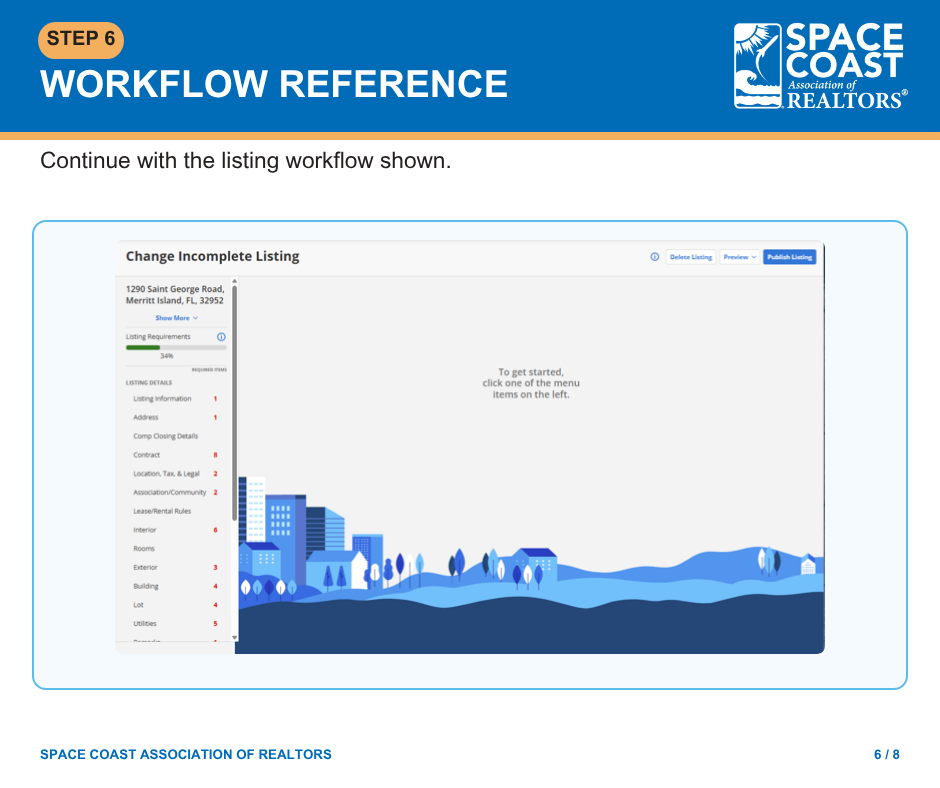Click the Space Coast Association of Realtors logo
940x788 pixels.
[821, 66]
